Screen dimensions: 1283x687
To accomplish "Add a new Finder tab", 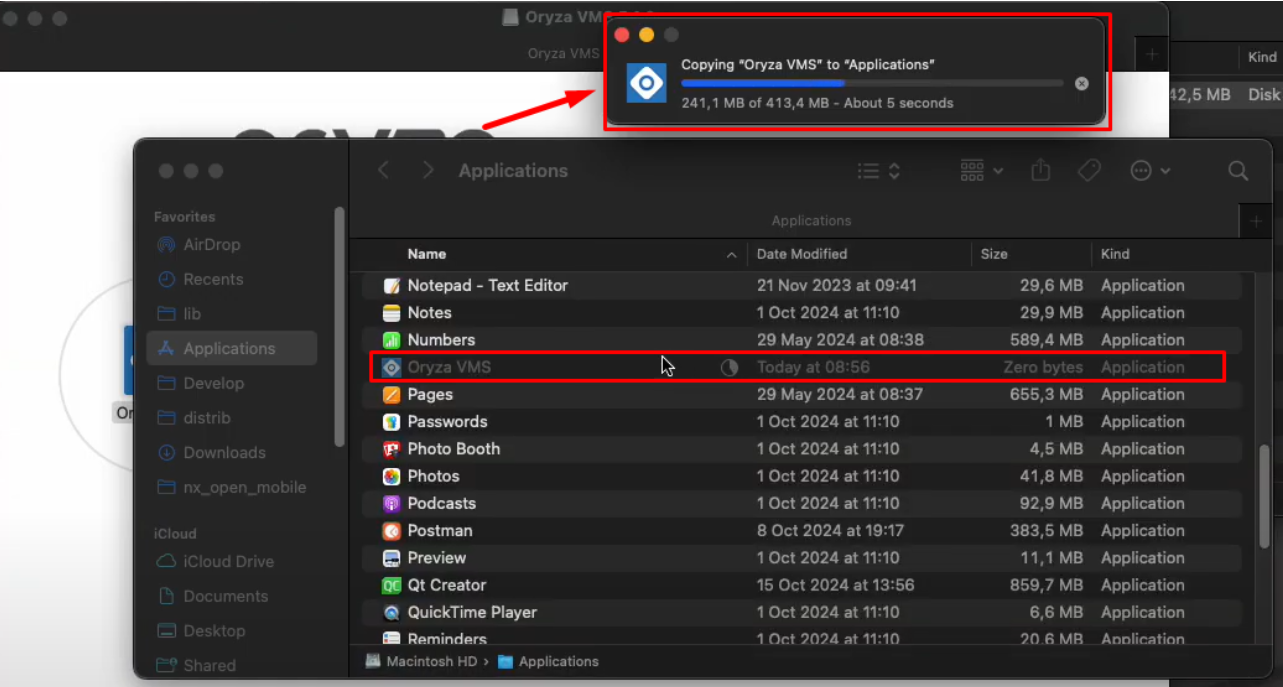I will pyautogui.click(x=1257, y=221).
